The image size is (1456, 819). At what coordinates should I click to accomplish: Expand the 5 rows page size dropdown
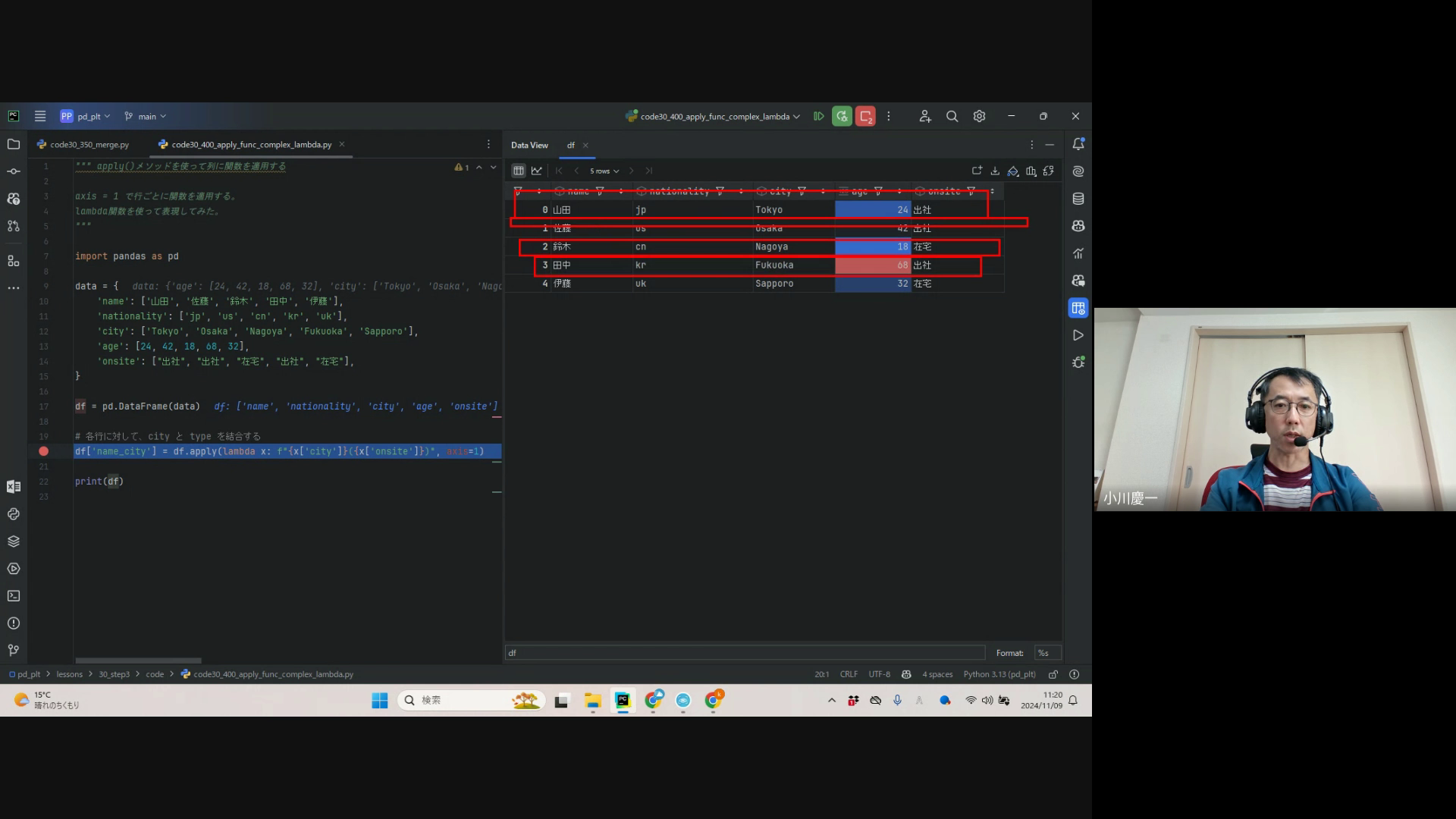[604, 171]
